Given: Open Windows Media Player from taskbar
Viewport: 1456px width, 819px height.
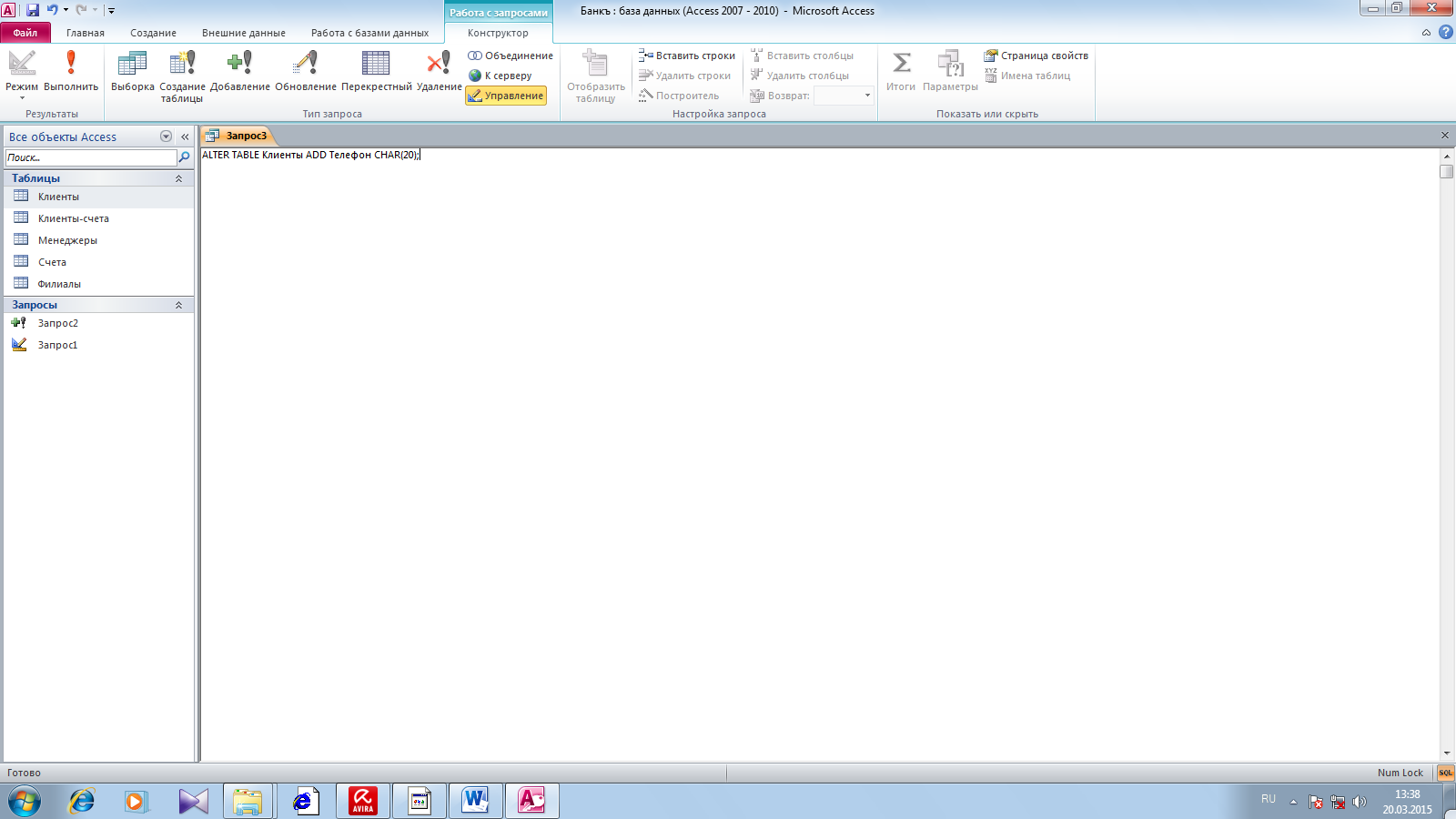Looking at the screenshot, I should (136, 802).
